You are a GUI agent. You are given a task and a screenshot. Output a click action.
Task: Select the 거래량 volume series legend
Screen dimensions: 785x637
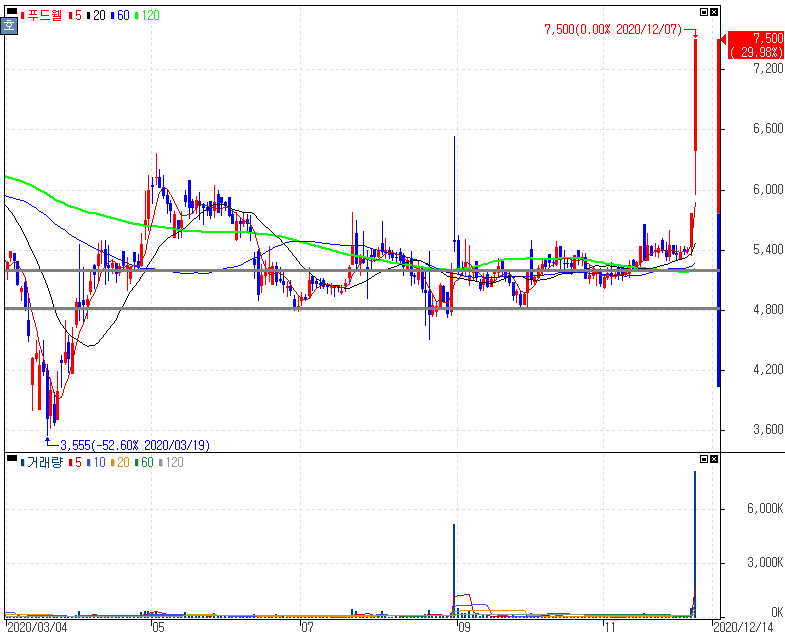tap(42, 462)
